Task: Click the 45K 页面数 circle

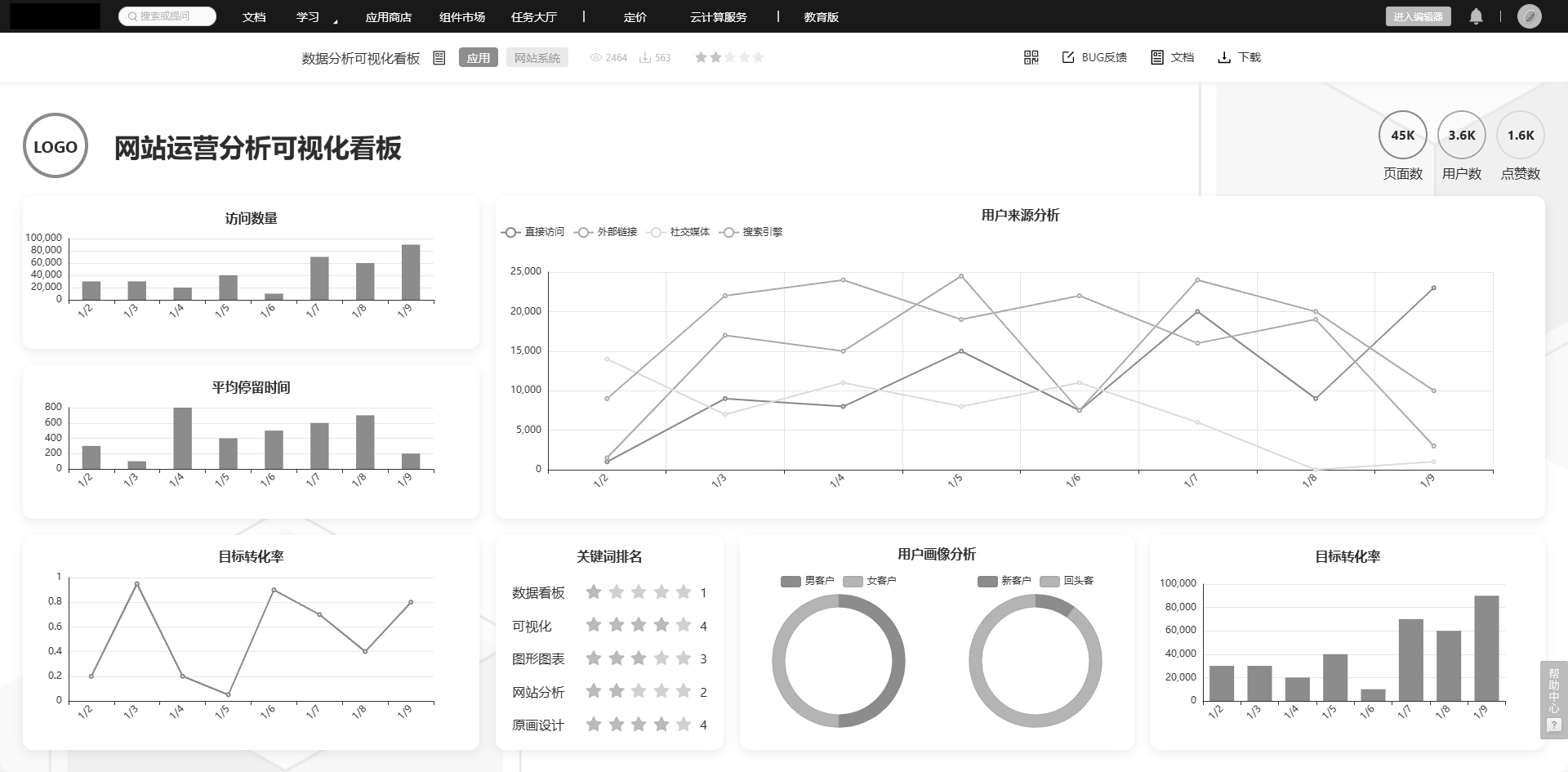Action: point(1402,136)
